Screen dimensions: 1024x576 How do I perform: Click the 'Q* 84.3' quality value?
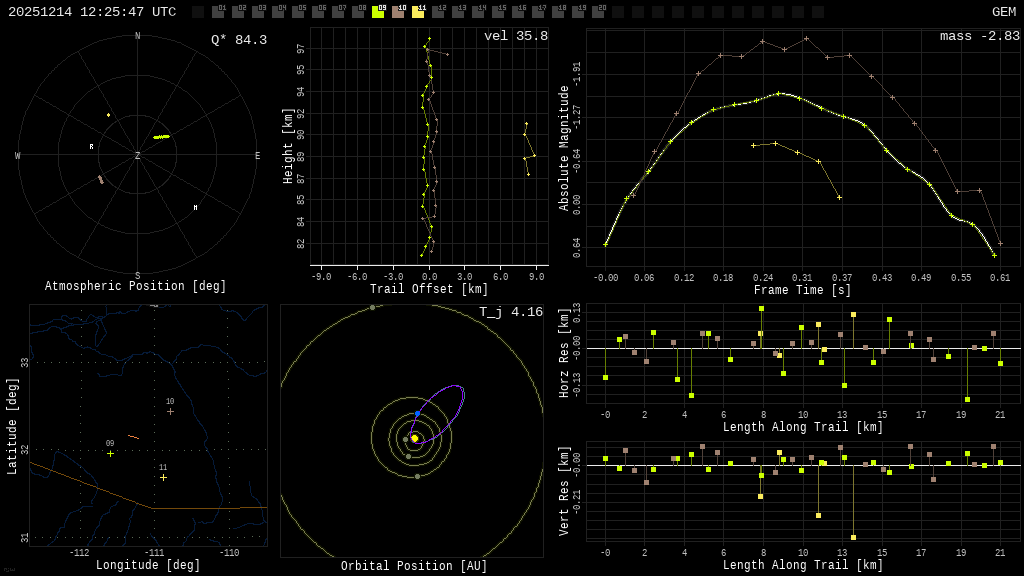238,40
